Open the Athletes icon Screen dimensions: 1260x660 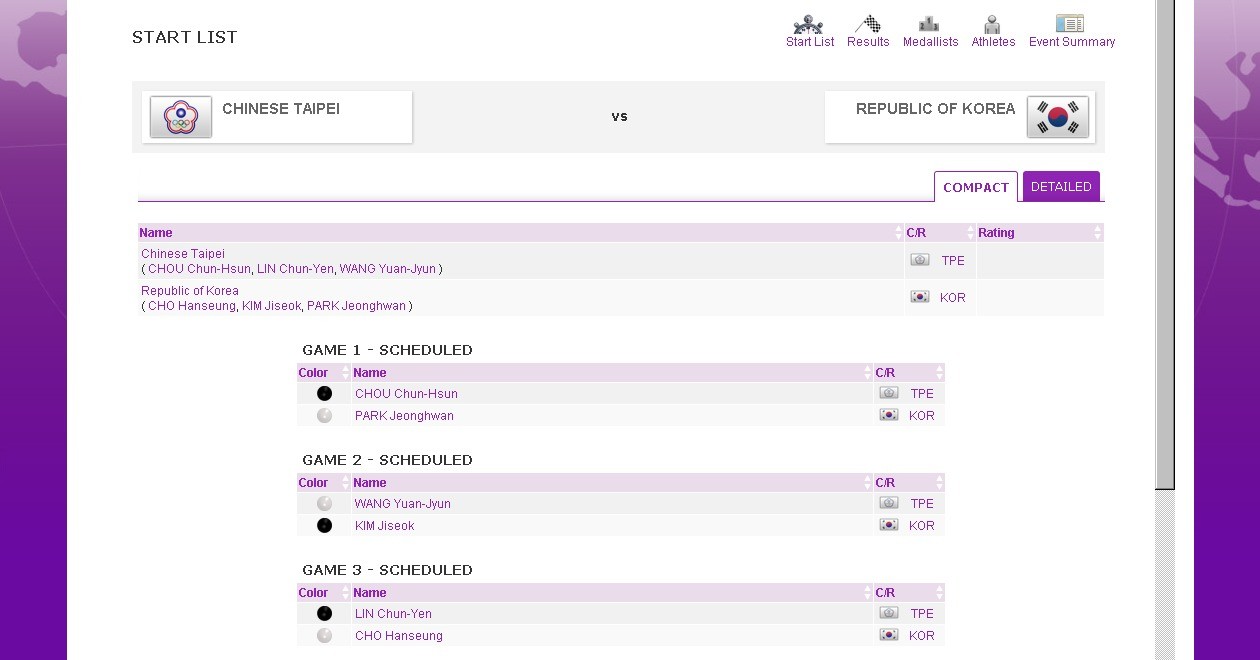point(992,25)
